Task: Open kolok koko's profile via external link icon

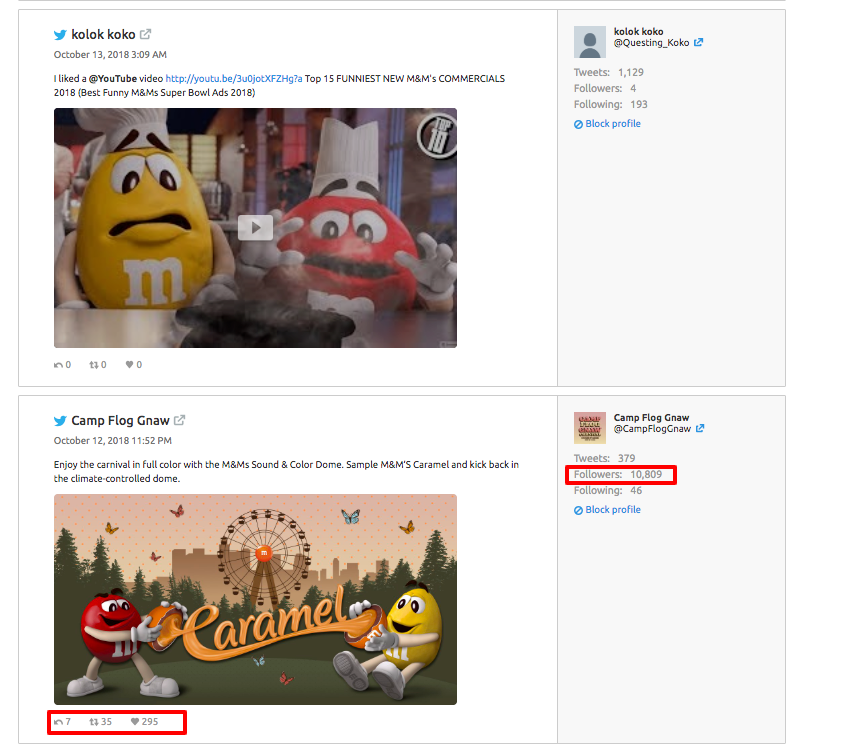Action: pos(143,32)
